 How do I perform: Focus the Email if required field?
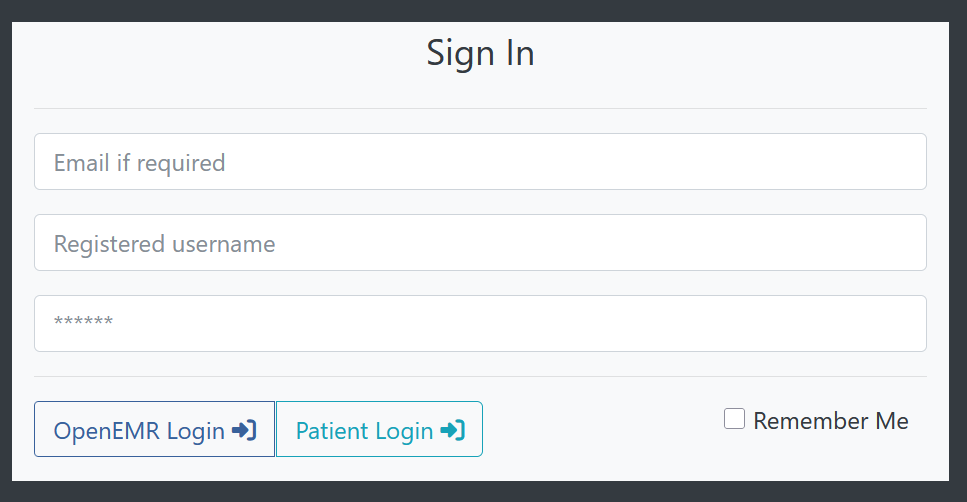point(480,162)
